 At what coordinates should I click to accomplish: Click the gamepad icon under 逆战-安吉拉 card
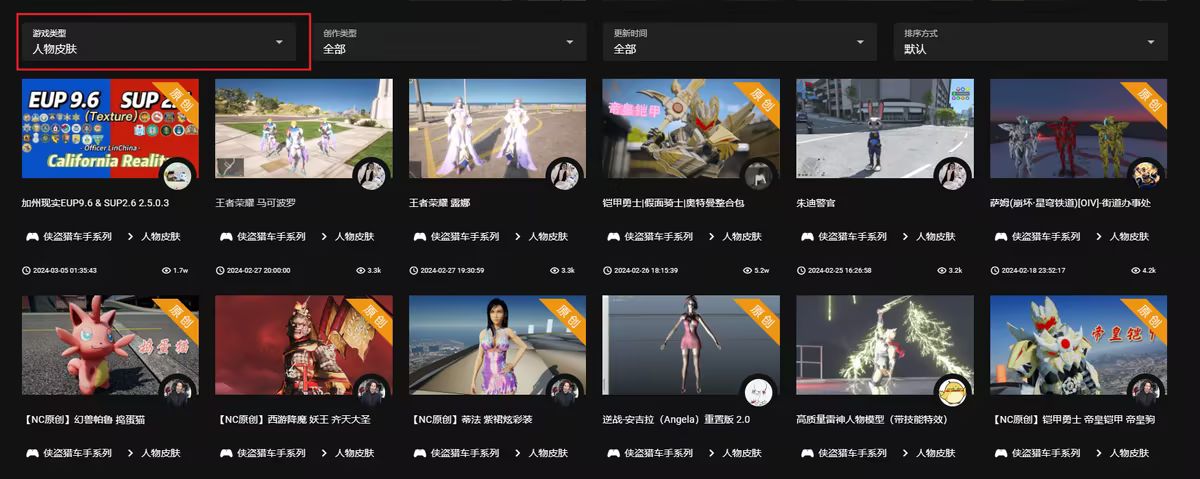click(x=613, y=453)
